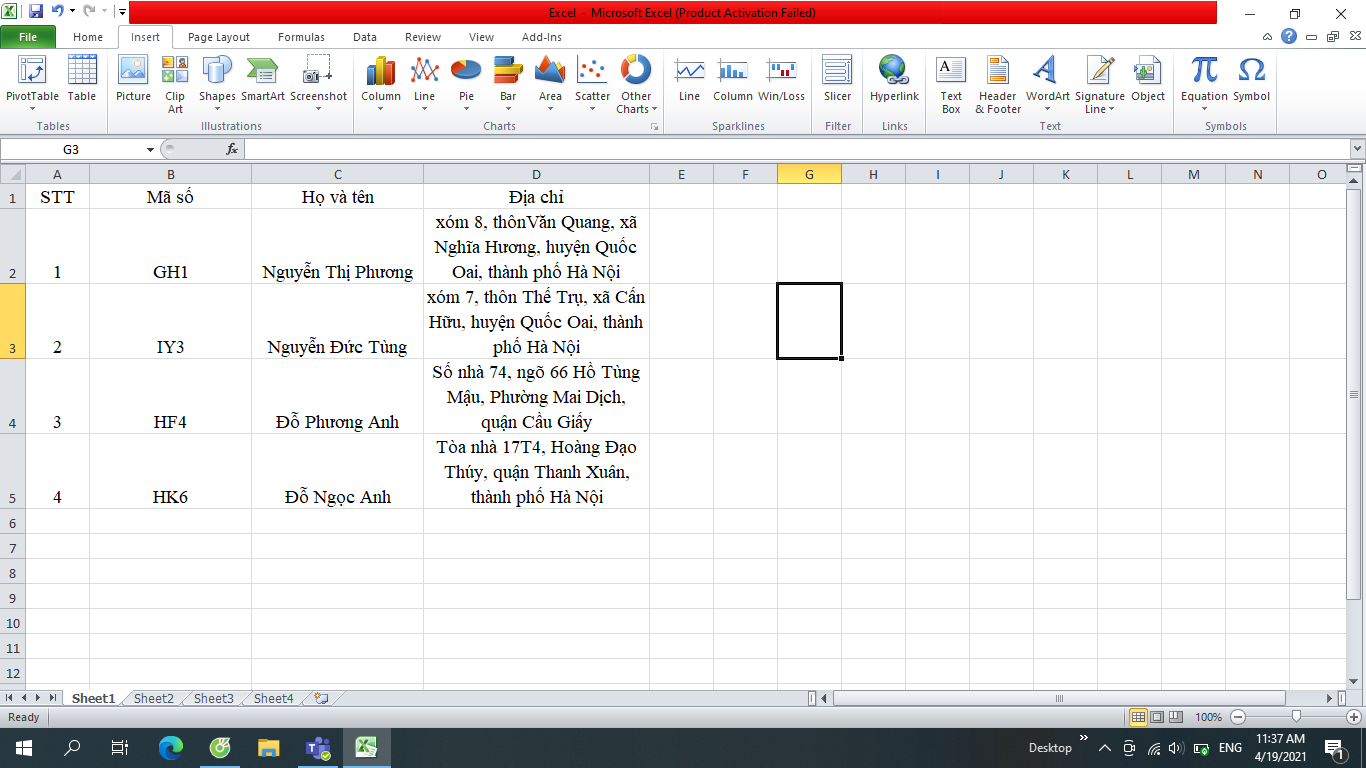This screenshot has height=768, width=1366.
Task: Click the 100% zoom level
Action: [x=1209, y=717]
